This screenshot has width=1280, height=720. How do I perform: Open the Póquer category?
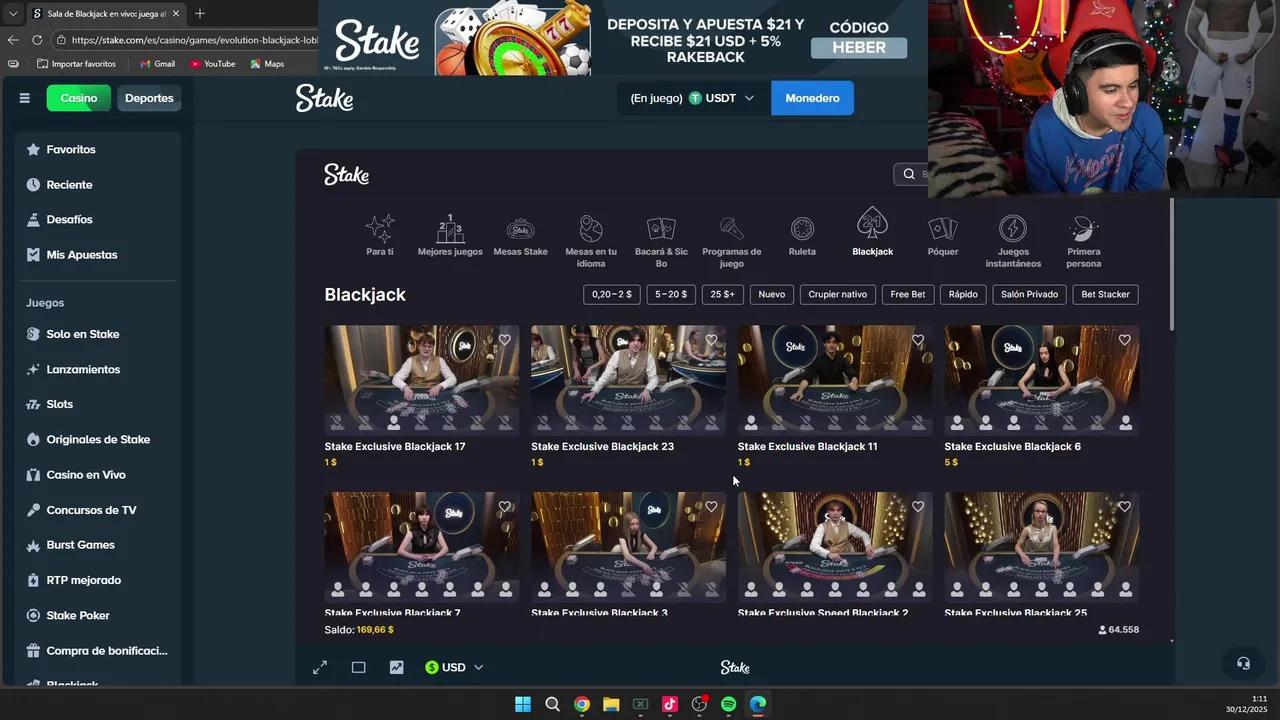pyautogui.click(x=942, y=227)
